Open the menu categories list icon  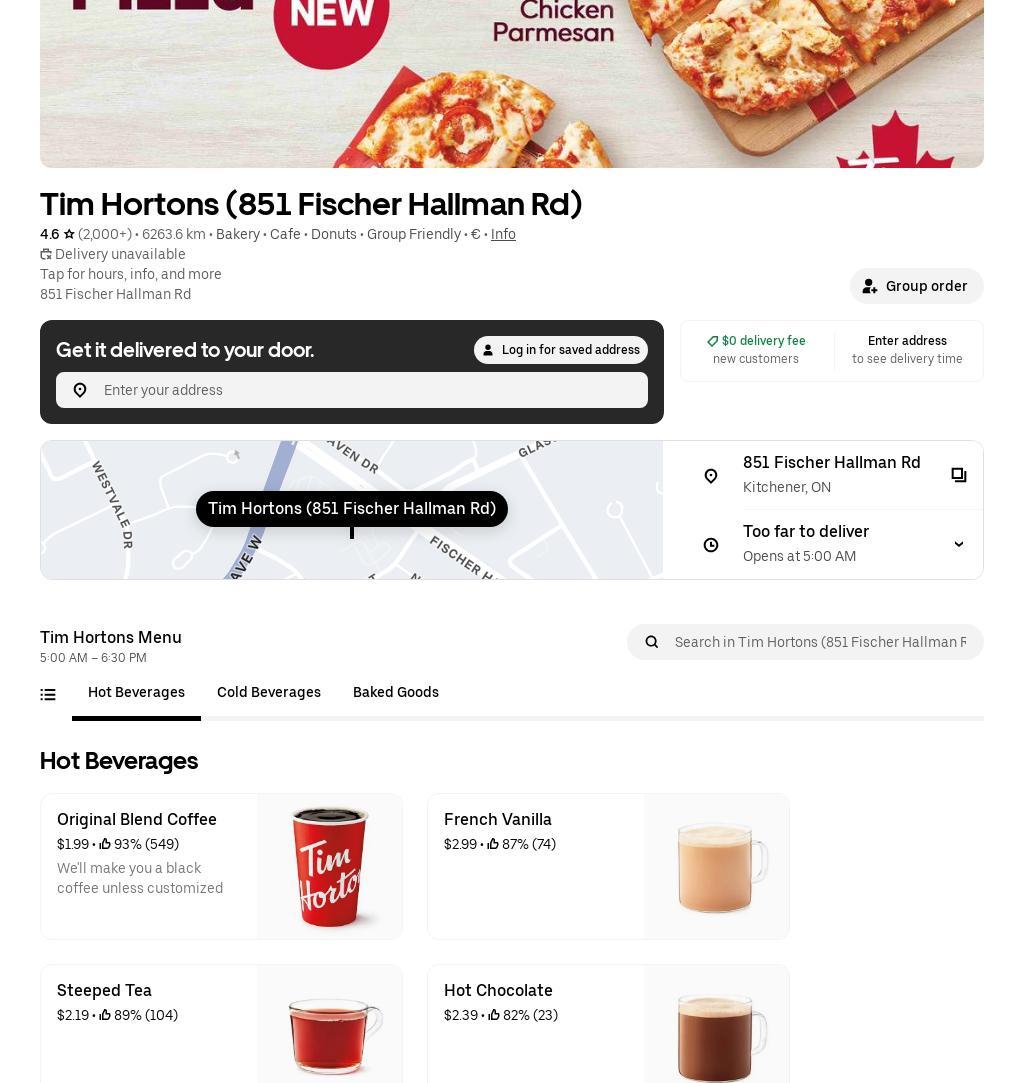pyautogui.click(x=48, y=695)
